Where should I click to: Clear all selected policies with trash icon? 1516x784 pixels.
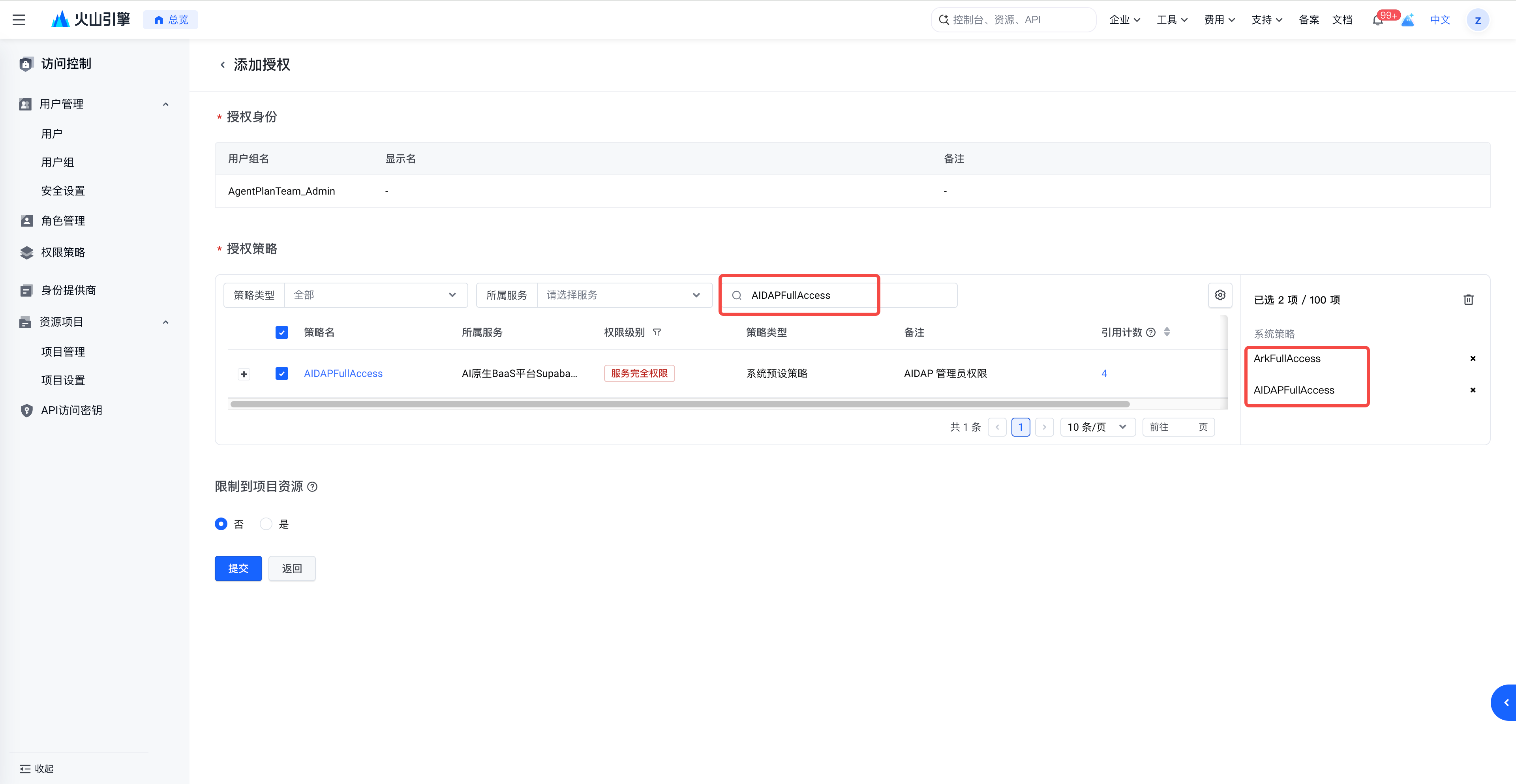coord(1468,300)
